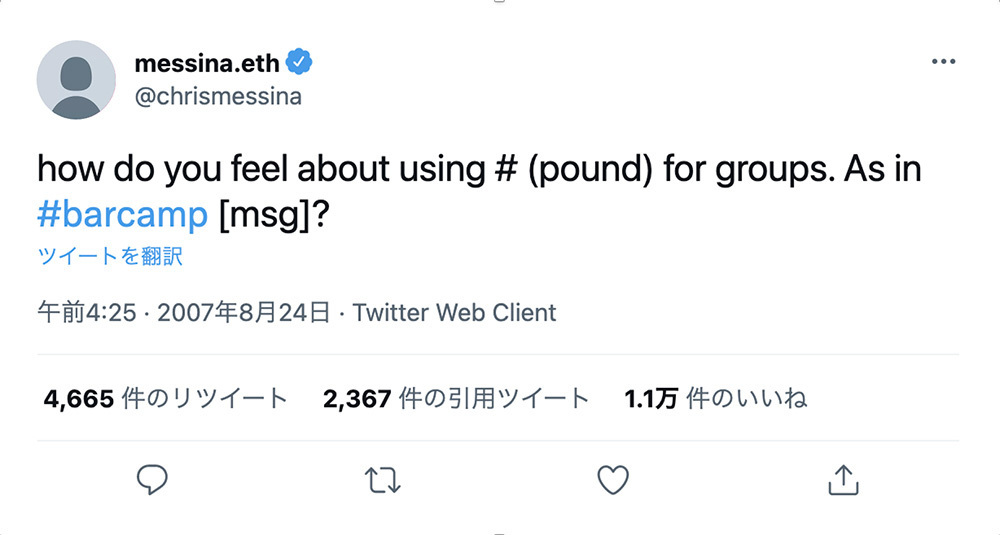Screen dimensions: 1000x535
Task: Like the tweet with the heart icon
Action: pyautogui.click(x=613, y=481)
